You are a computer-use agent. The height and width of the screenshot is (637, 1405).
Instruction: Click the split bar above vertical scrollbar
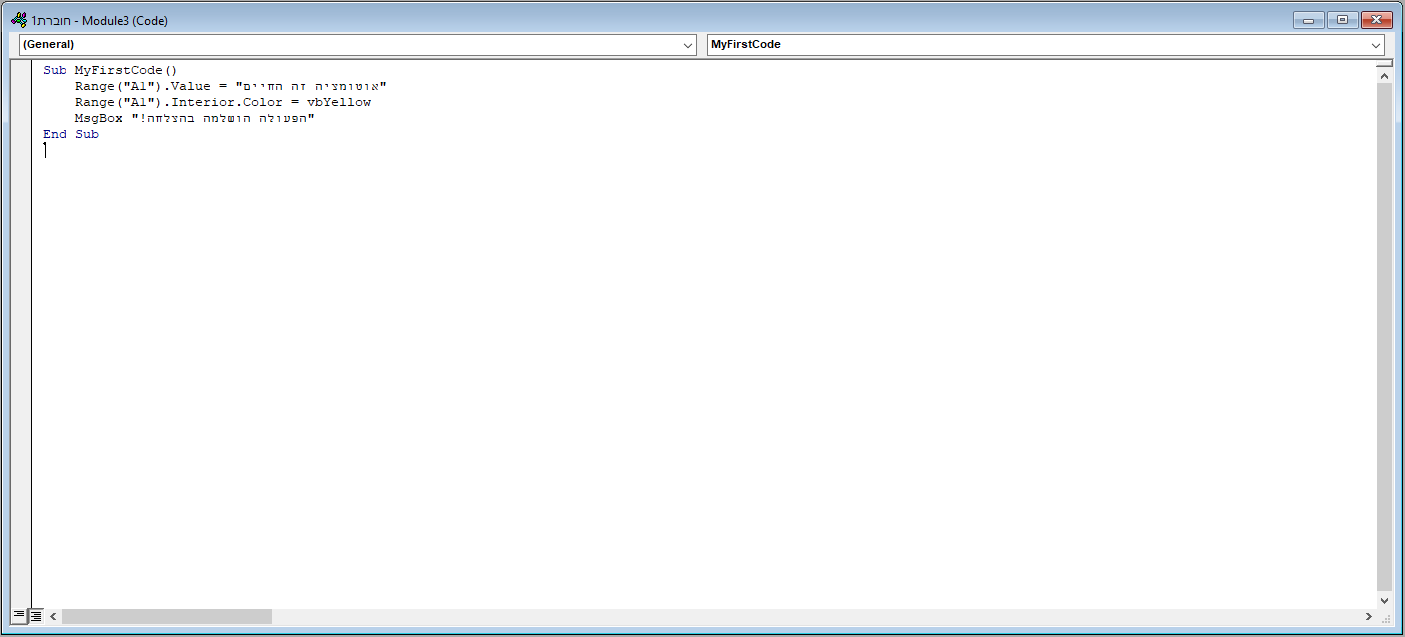[1384, 63]
